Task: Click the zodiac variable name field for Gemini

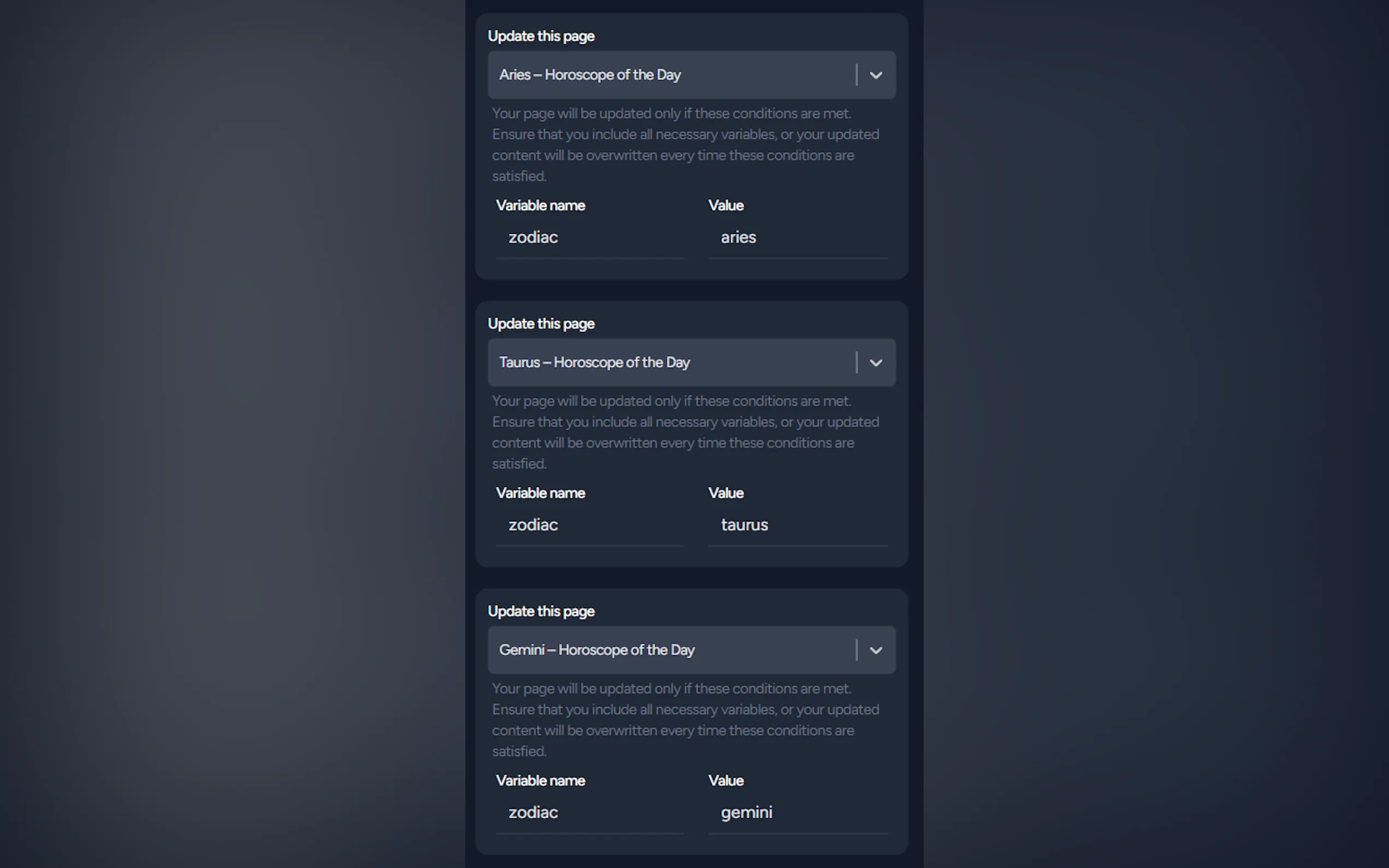Action: tap(590, 813)
